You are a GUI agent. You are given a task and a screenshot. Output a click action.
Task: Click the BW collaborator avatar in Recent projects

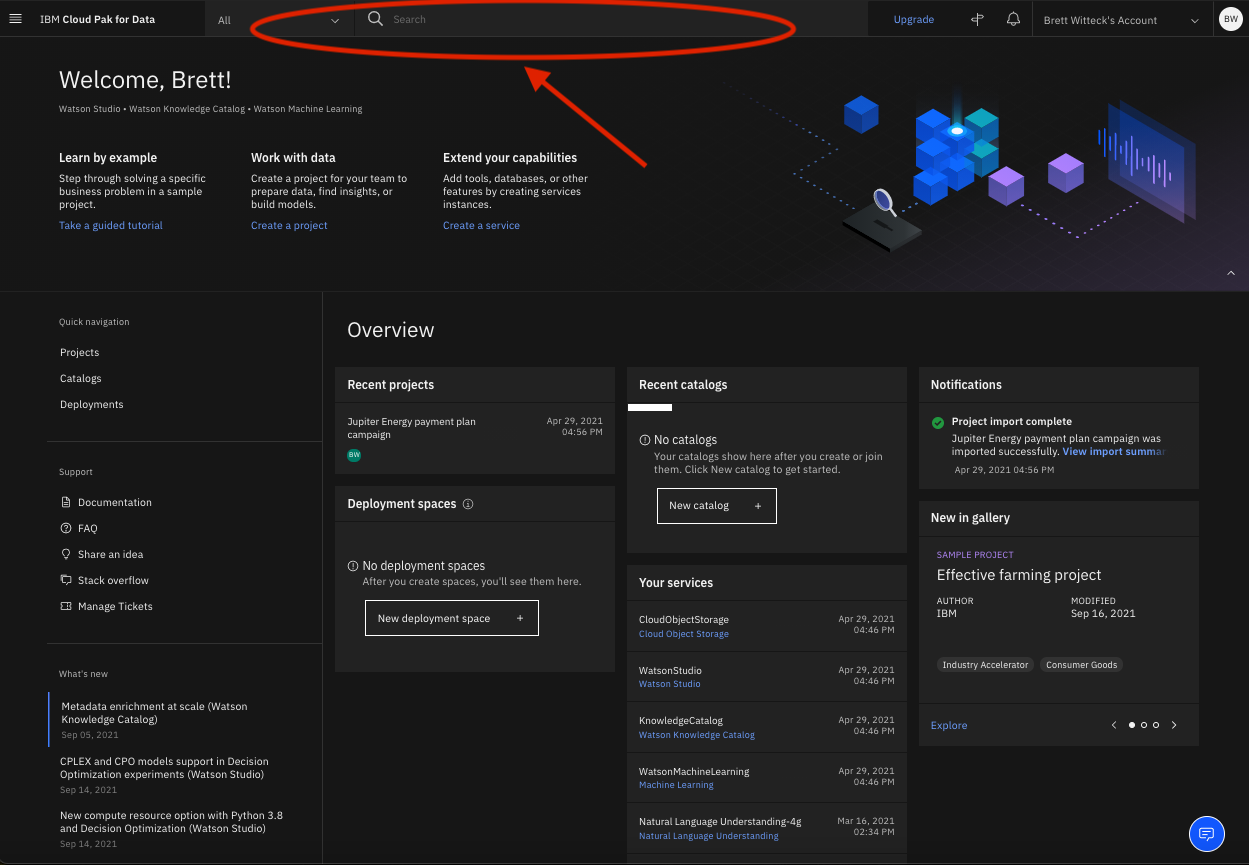[x=354, y=455]
